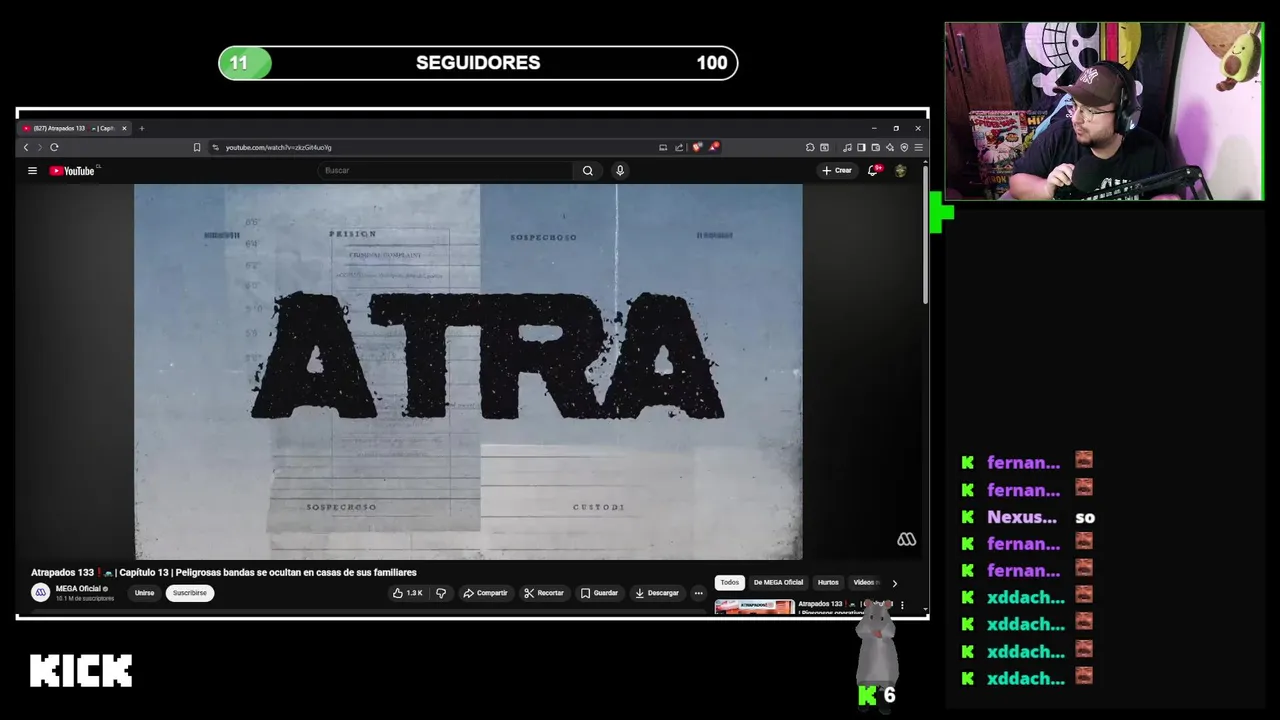Open the more actions ellipsis under the video

tap(698, 593)
